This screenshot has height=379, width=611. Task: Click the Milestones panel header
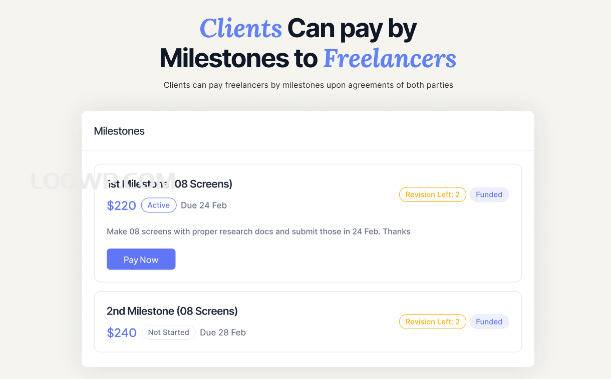tap(119, 131)
